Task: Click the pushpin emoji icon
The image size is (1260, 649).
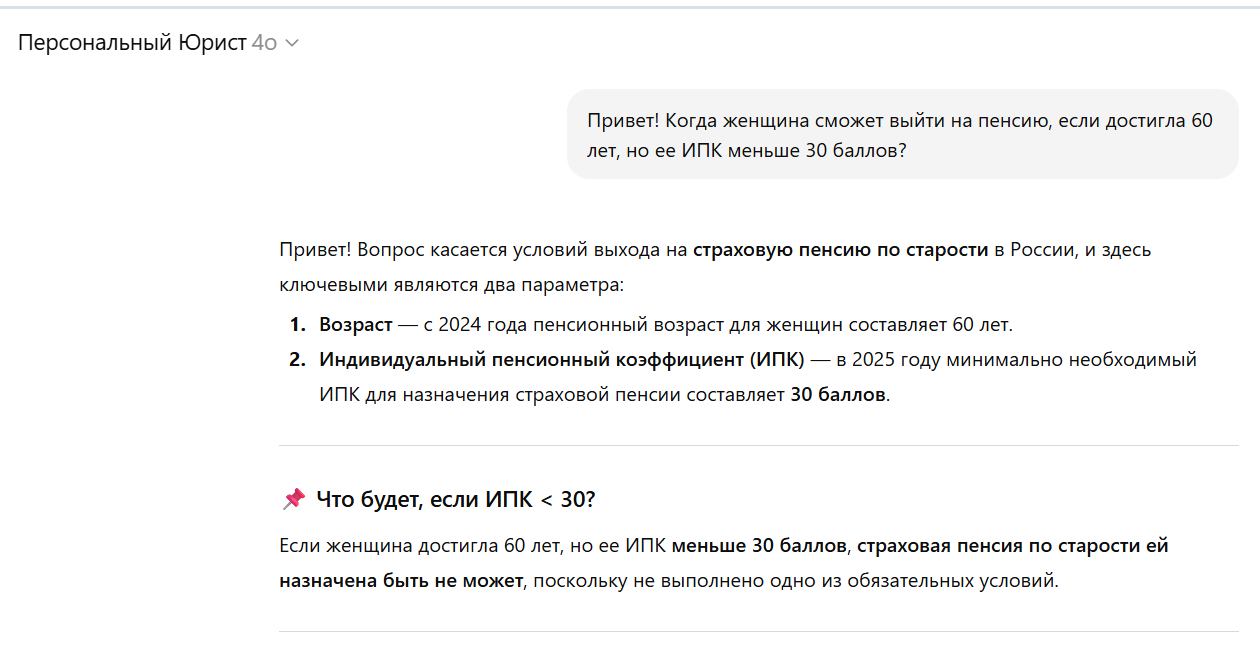Action: pyautogui.click(x=293, y=499)
